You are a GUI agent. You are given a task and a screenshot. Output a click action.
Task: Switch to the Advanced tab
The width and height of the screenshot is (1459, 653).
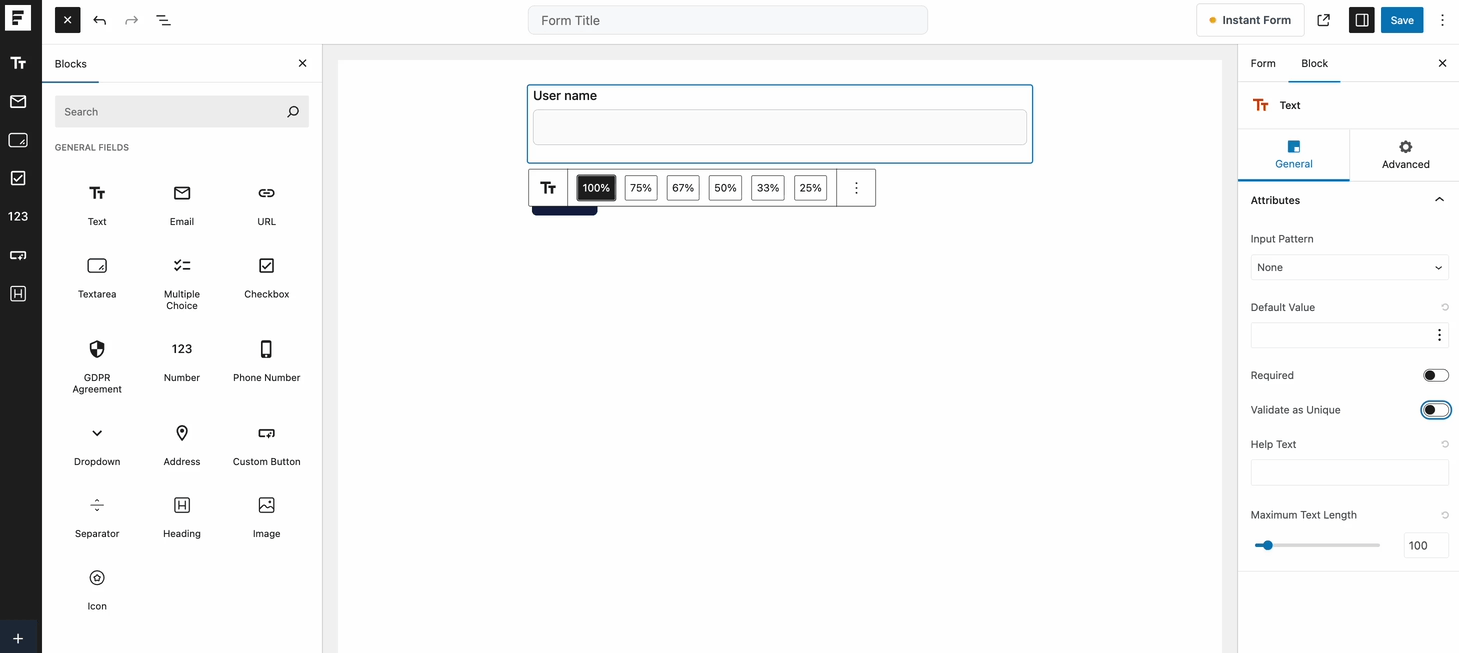(x=1404, y=154)
